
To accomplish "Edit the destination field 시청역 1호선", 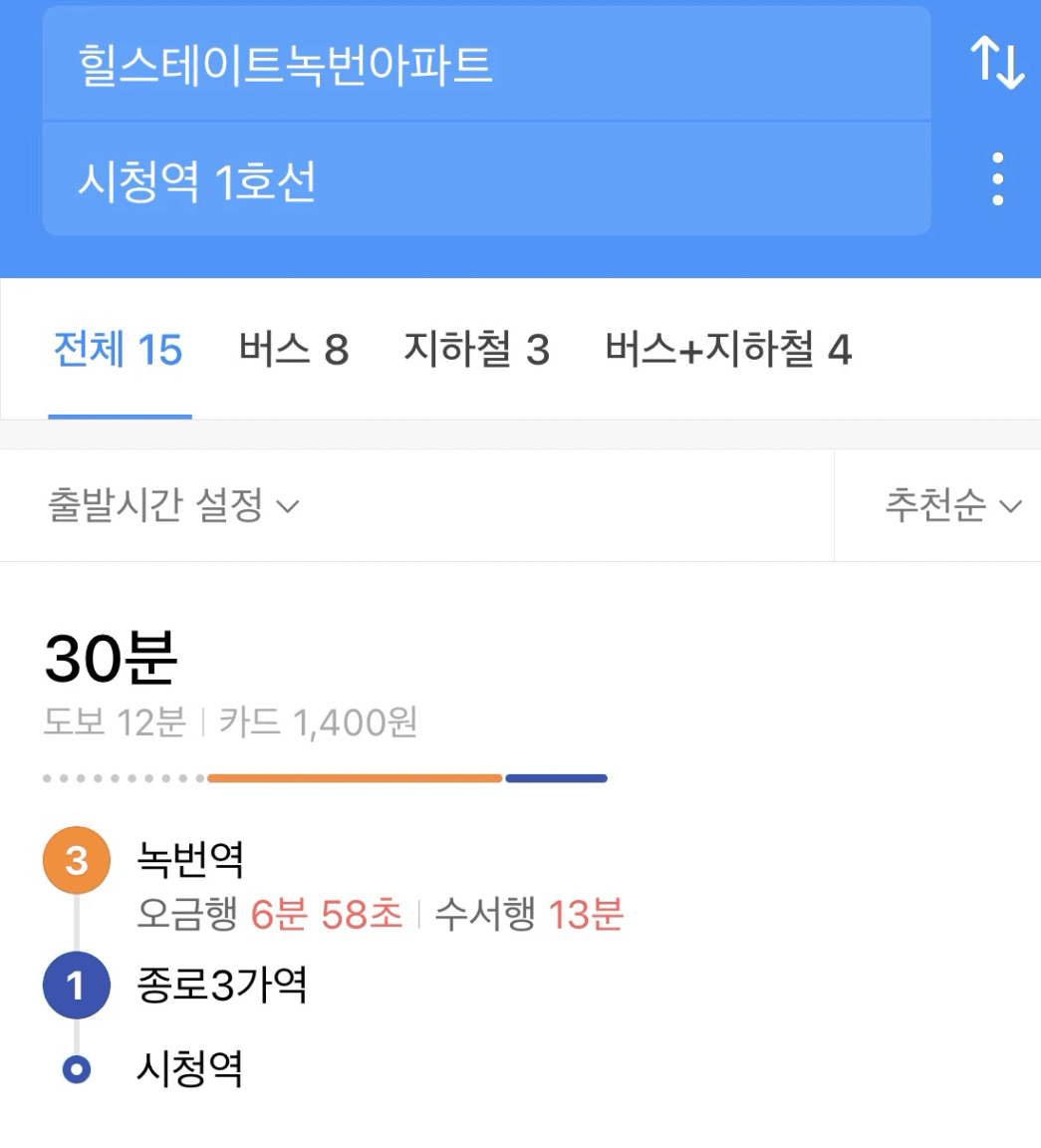I will coord(487,179).
